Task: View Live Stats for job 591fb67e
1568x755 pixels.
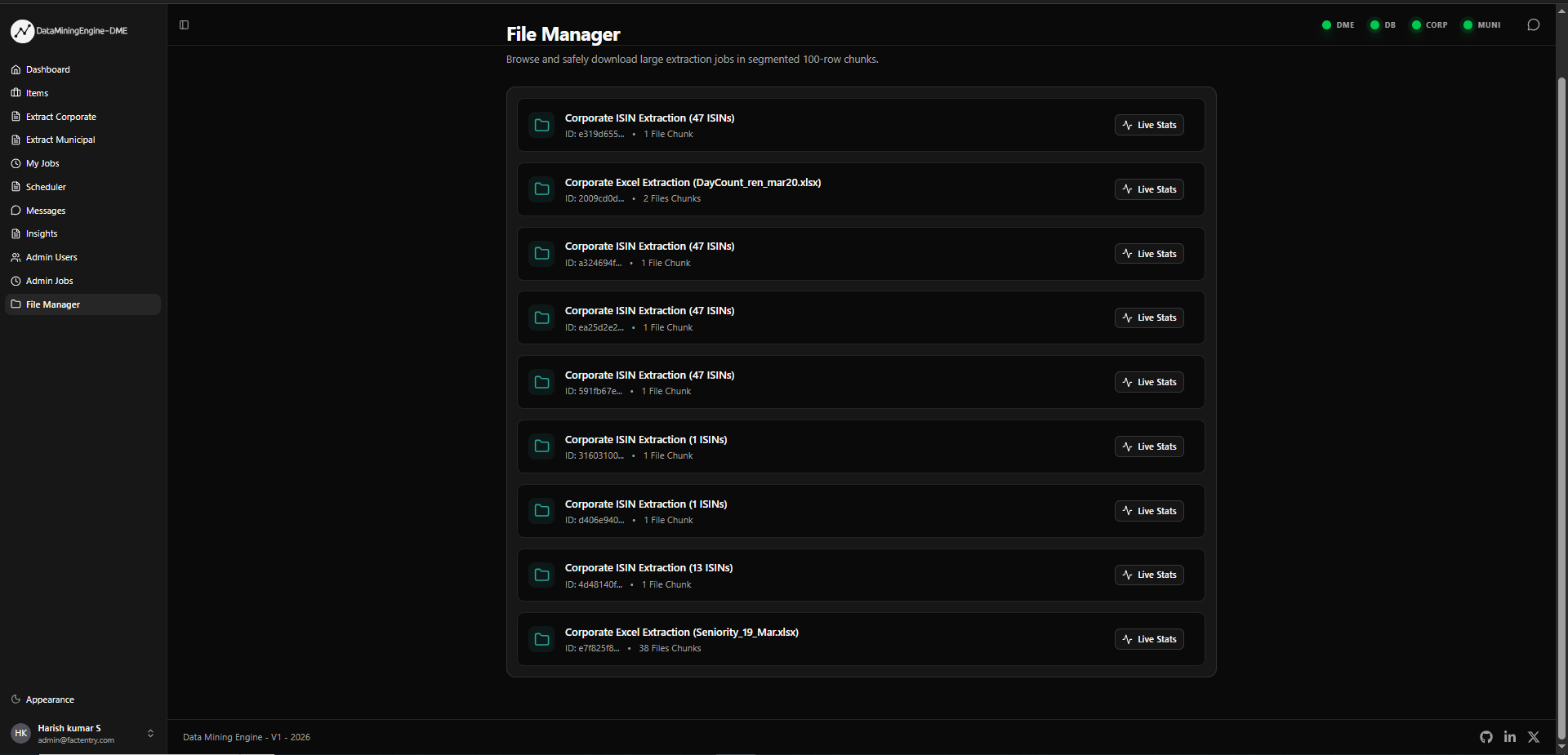Action: [1149, 382]
